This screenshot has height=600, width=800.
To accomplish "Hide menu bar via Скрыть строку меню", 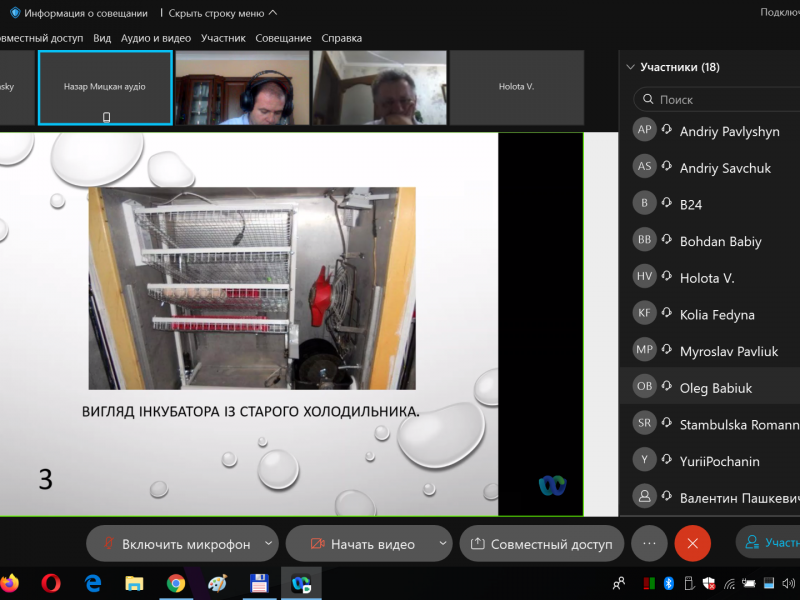I will click(x=222, y=13).
